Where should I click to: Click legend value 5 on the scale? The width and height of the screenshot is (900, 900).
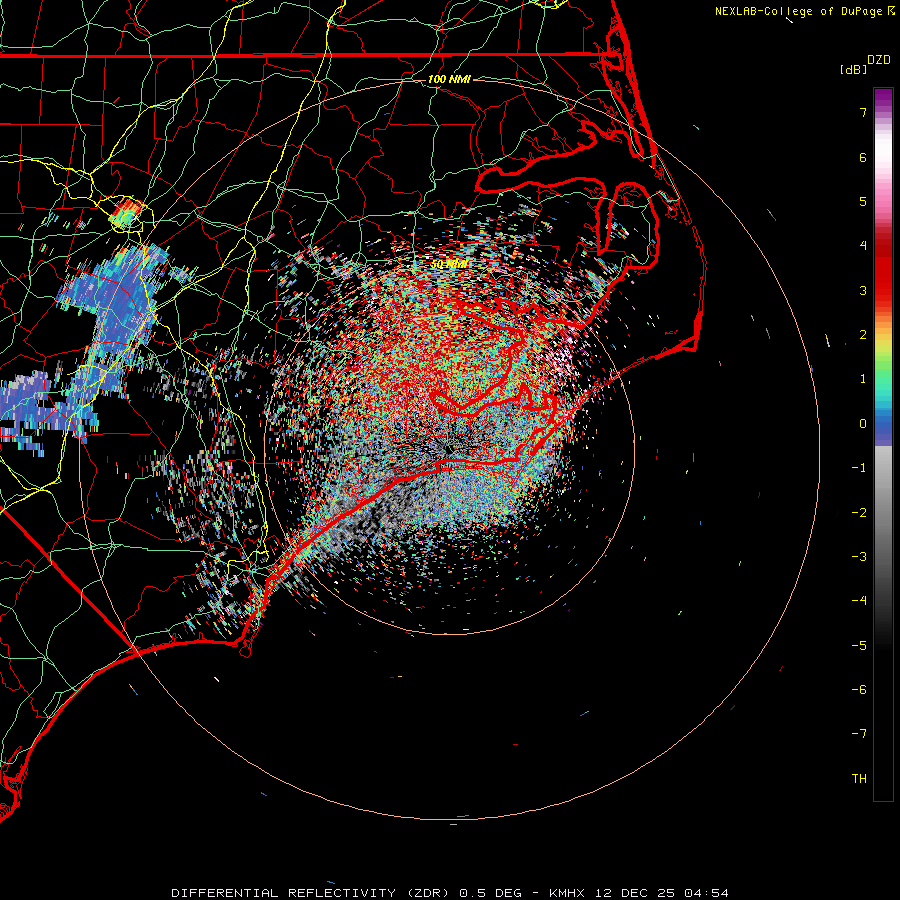(x=863, y=201)
